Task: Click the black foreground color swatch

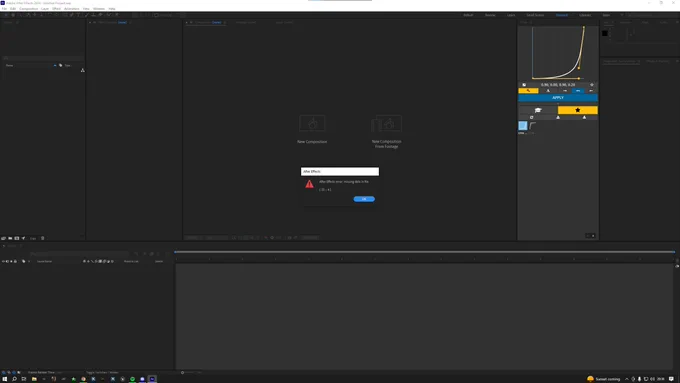Action: coord(605,33)
